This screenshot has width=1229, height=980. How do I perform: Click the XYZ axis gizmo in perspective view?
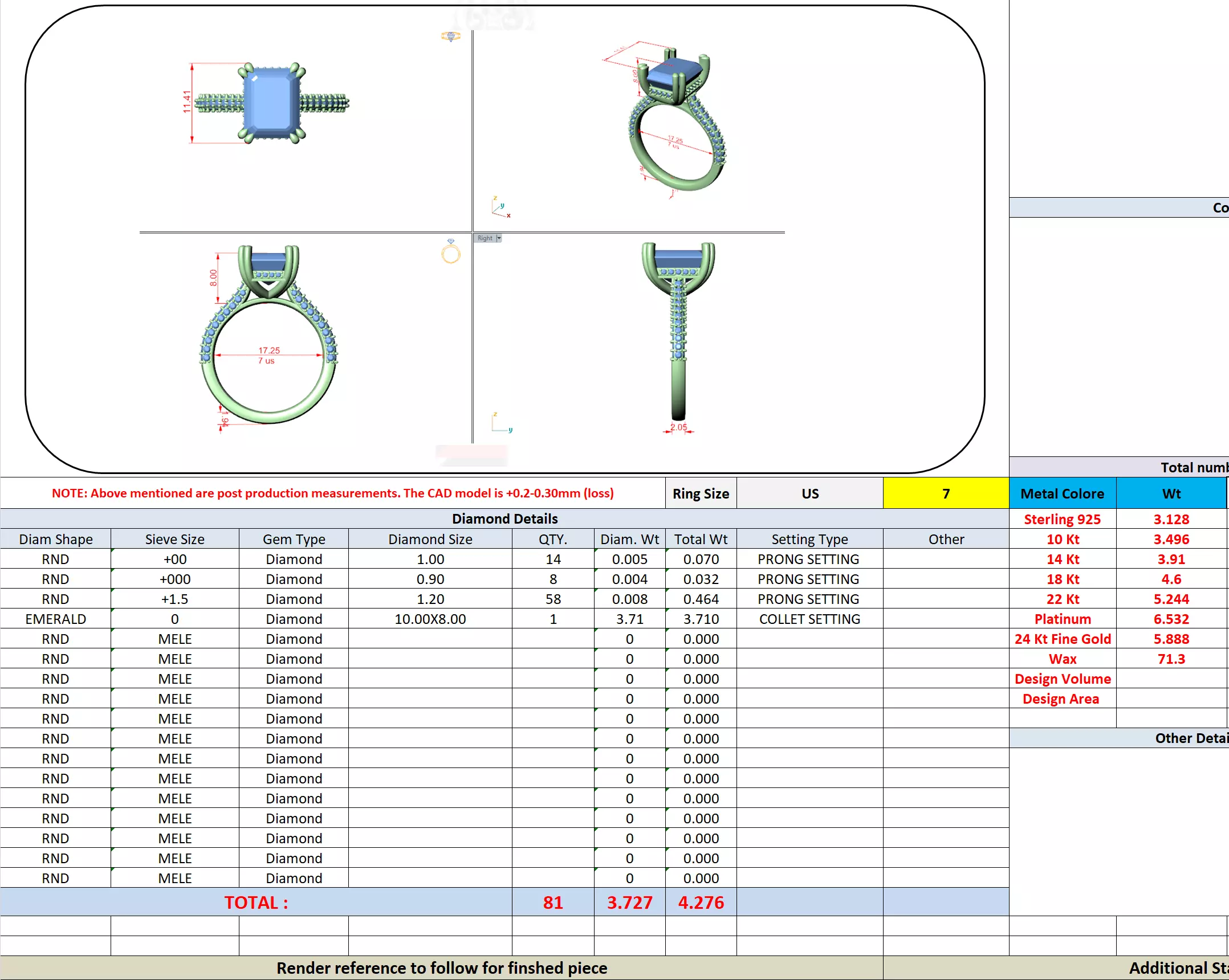pyautogui.click(x=500, y=208)
